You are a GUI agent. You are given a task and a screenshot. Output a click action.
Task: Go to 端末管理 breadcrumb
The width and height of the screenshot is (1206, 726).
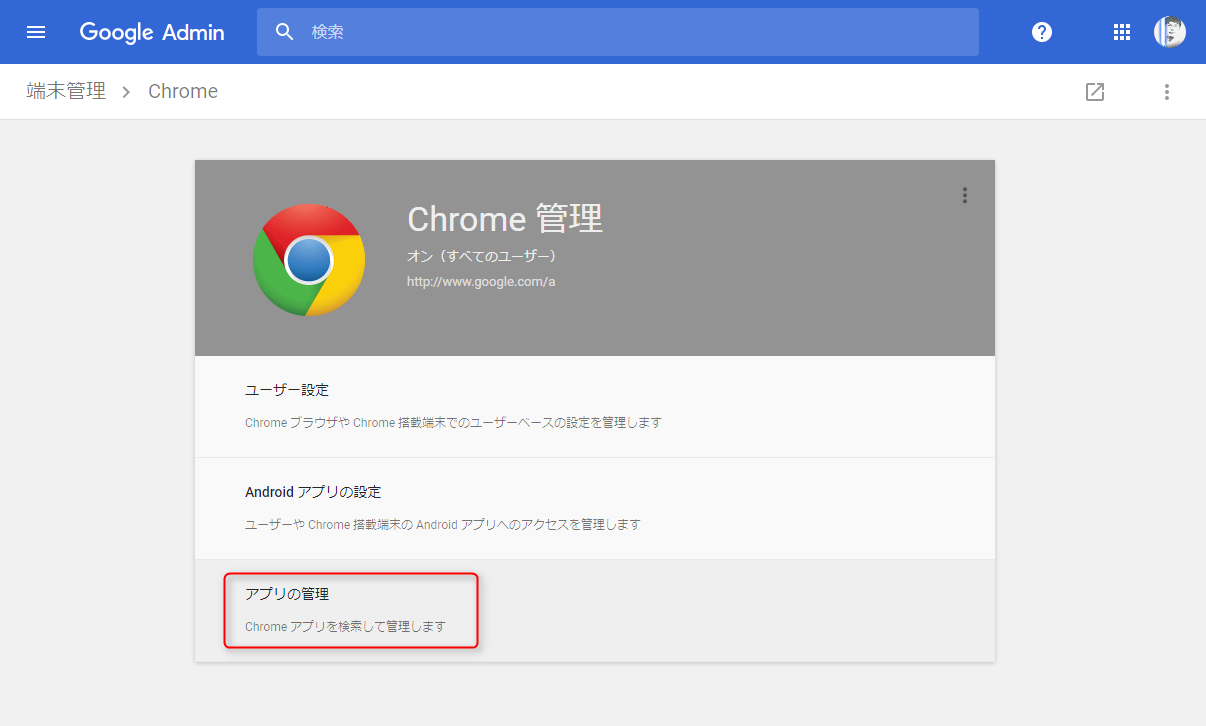pos(66,91)
